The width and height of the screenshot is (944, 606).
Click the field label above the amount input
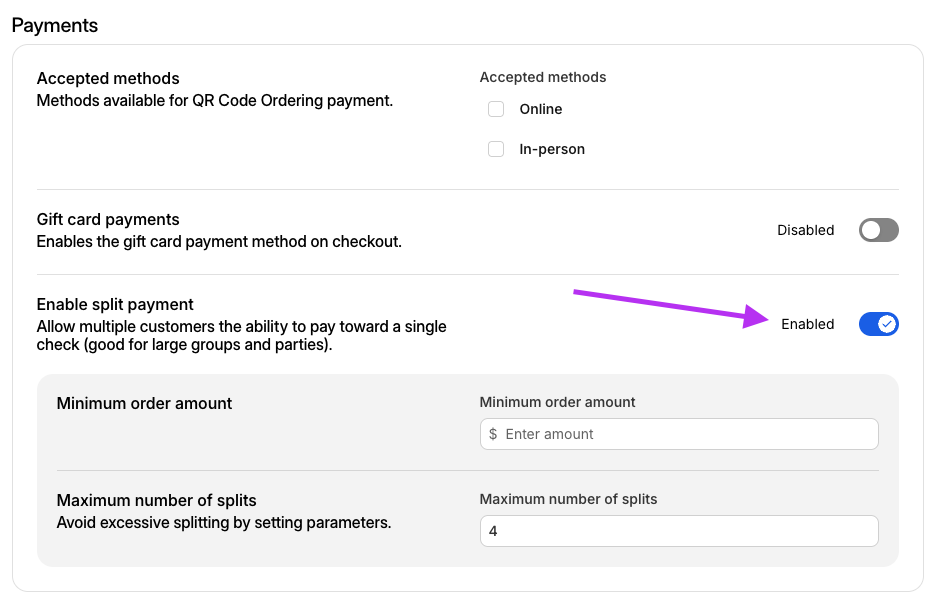557,402
